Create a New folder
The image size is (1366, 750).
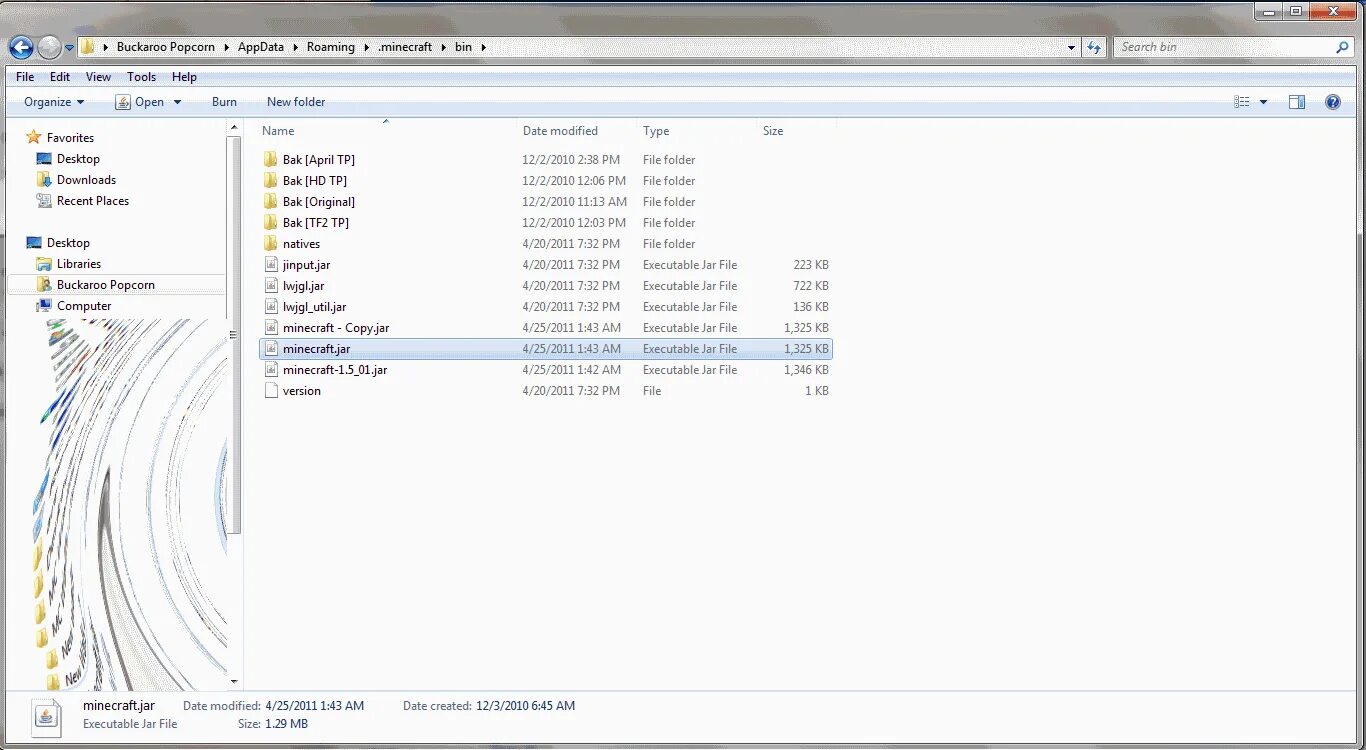296,102
